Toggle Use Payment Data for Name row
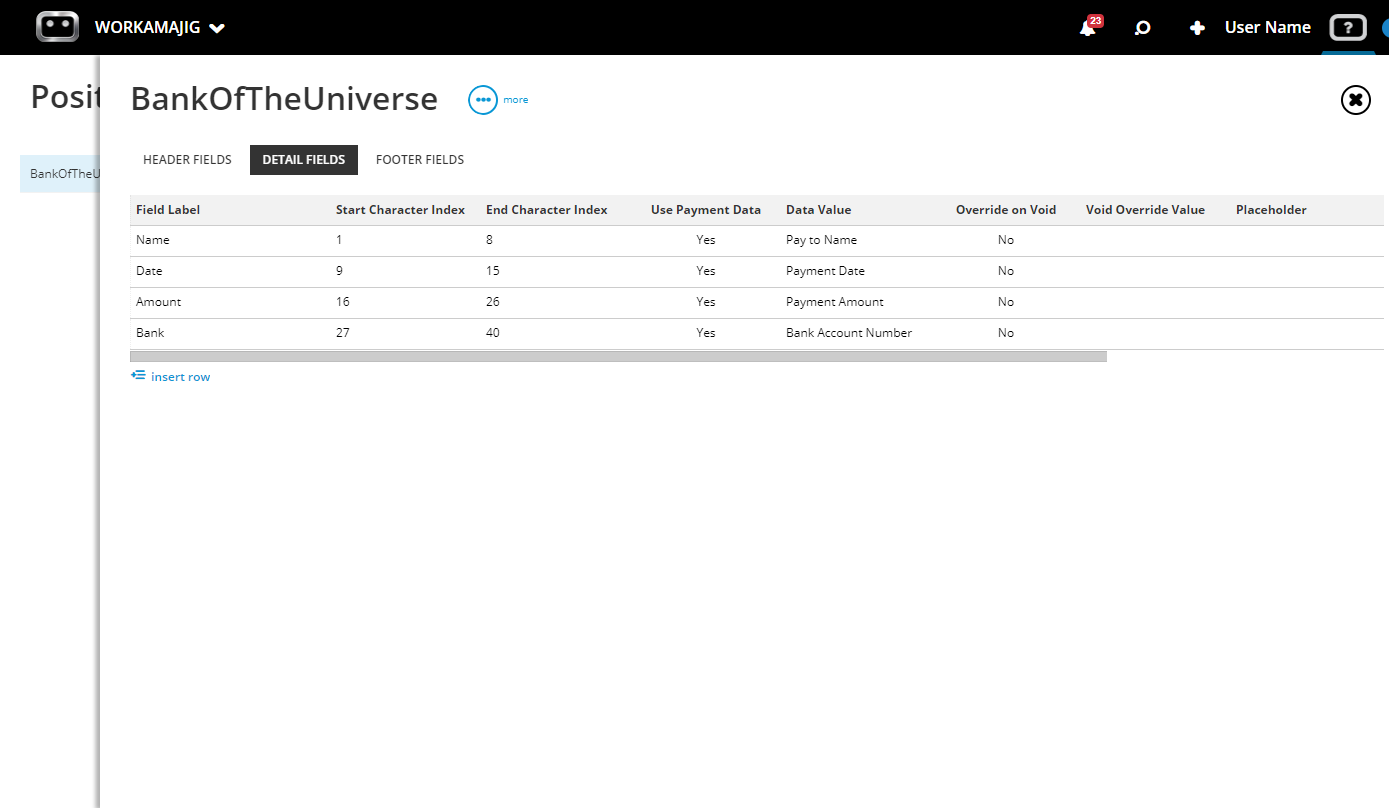 click(x=706, y=240)
